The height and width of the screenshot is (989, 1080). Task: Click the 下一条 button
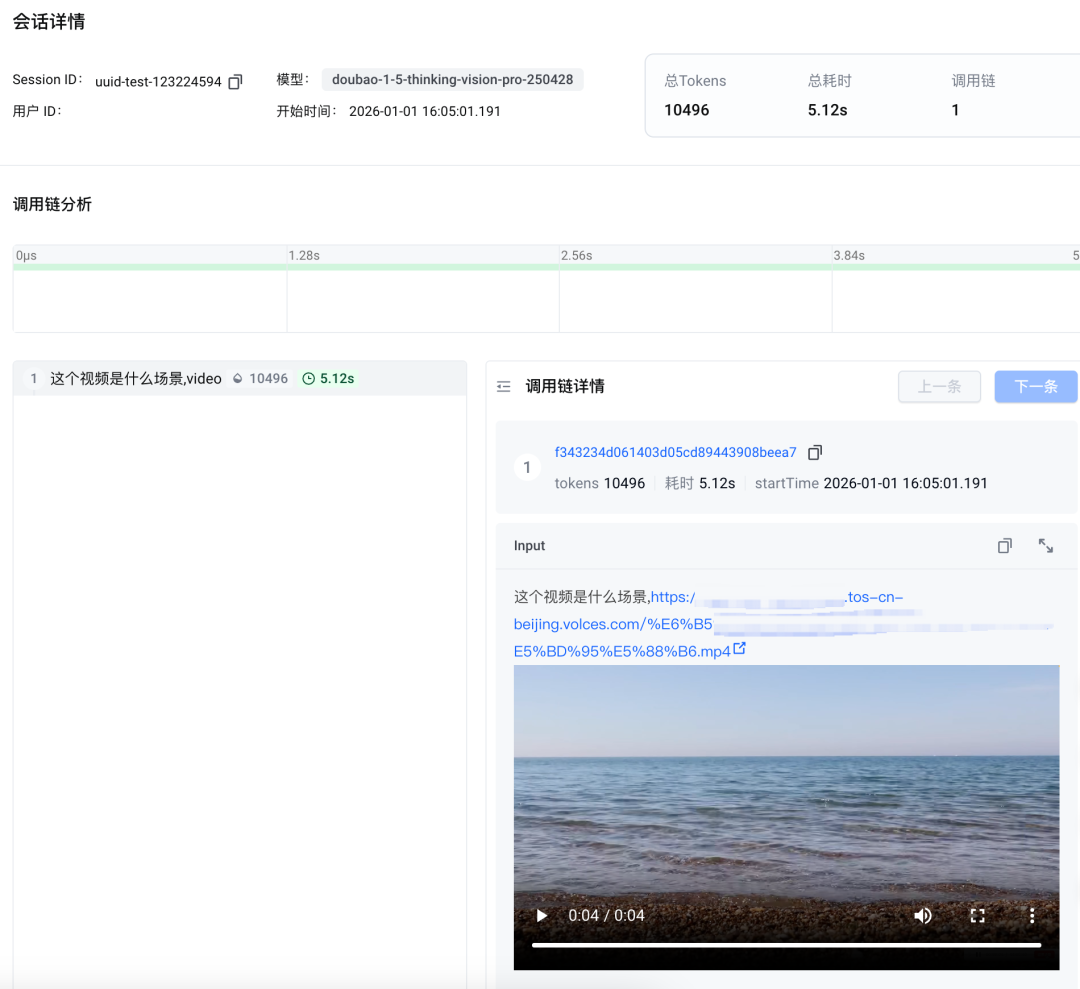coord(1035,386)
